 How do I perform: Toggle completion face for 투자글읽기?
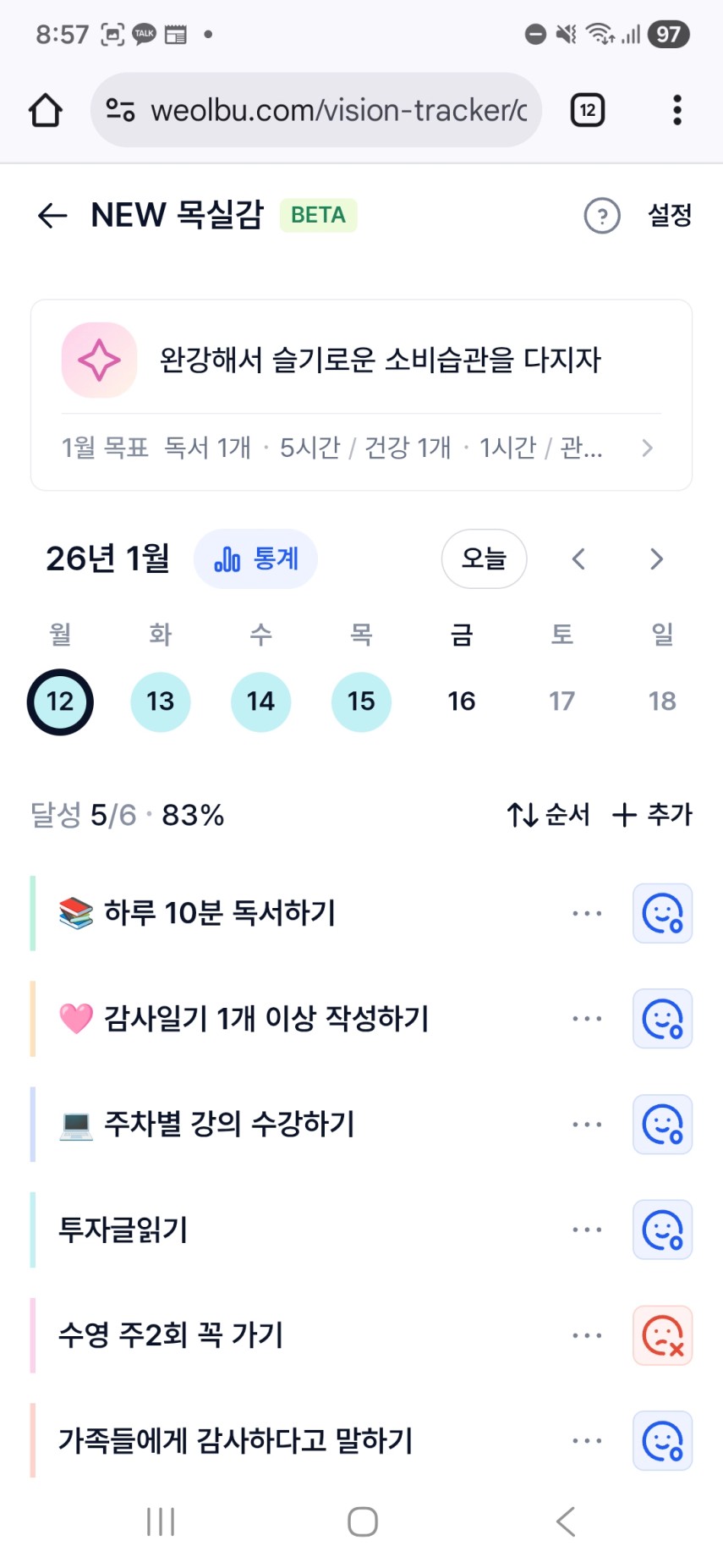click(x=662, y=1230)
